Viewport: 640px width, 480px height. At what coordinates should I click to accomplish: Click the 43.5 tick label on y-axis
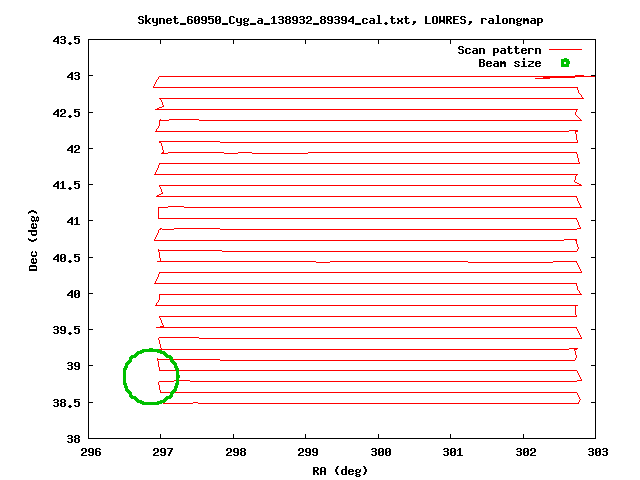tap(67, 40)
